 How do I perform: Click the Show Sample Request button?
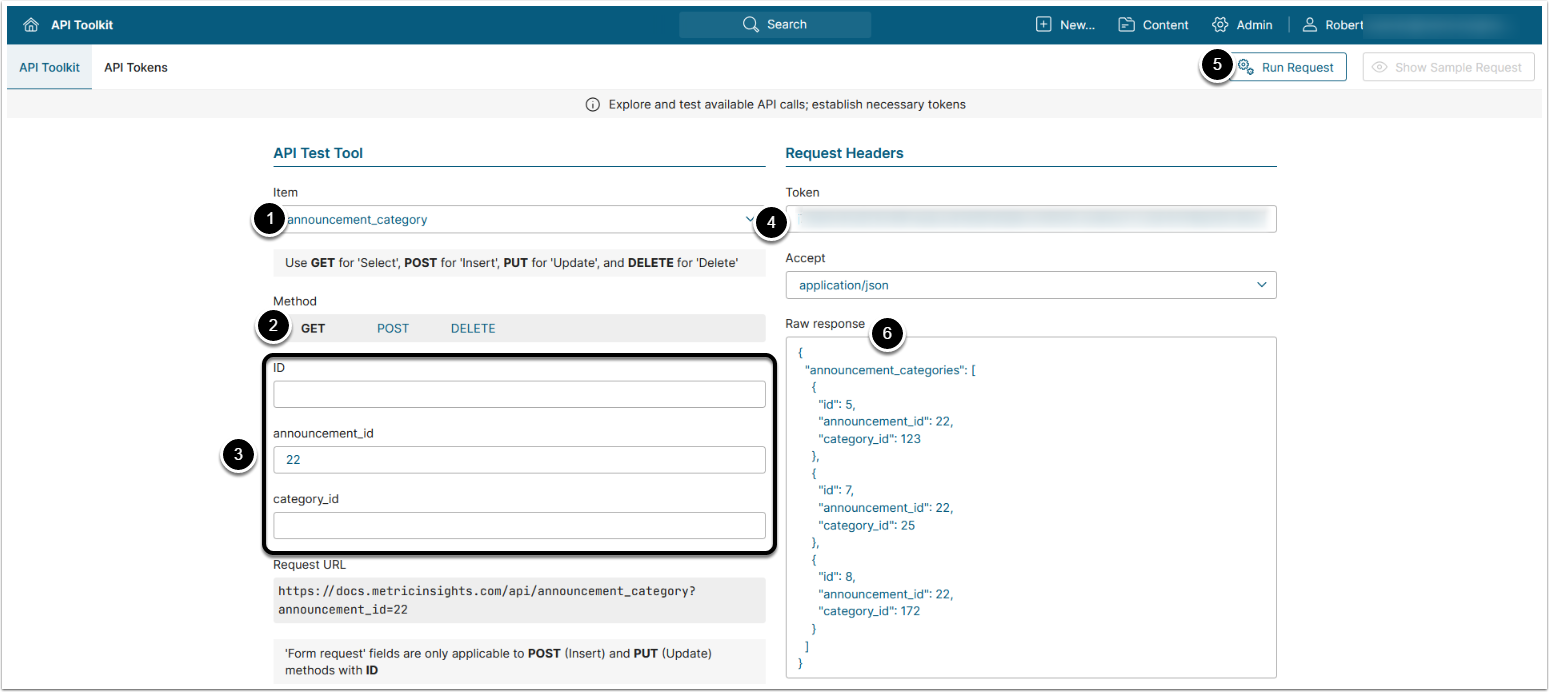pos(1448,67)
